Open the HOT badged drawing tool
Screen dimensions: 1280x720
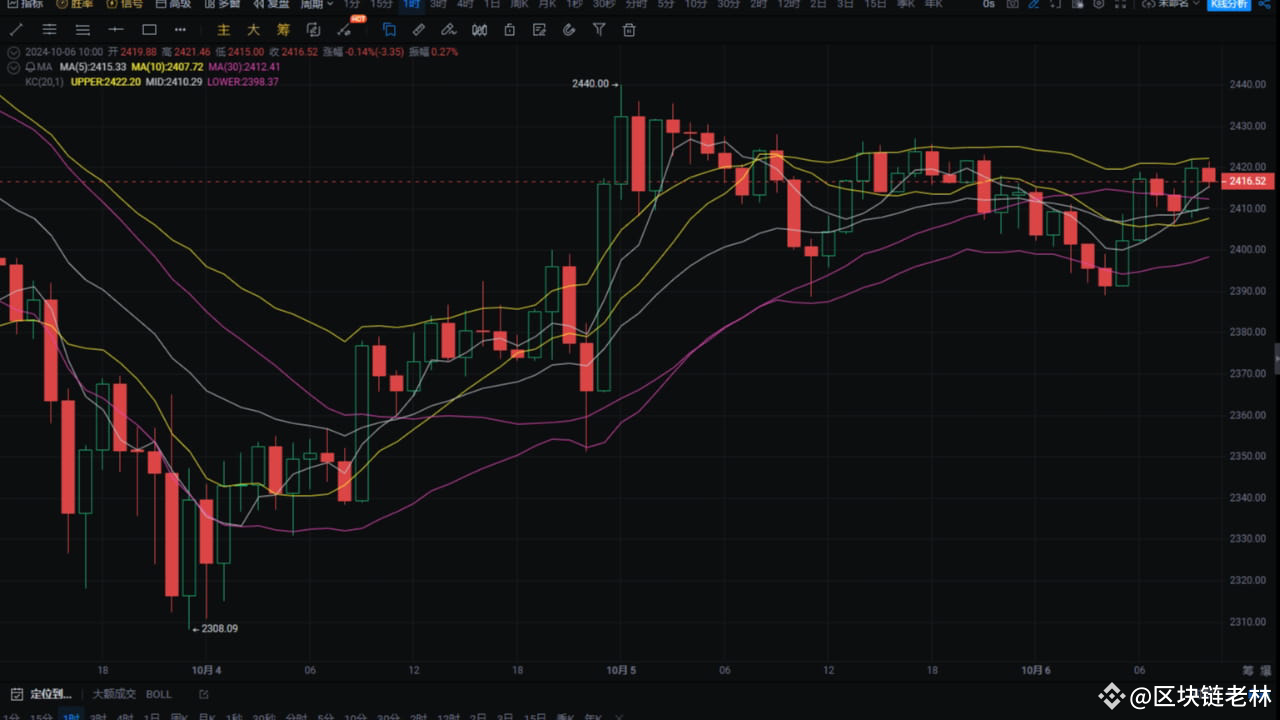click(x=346, y=29)
